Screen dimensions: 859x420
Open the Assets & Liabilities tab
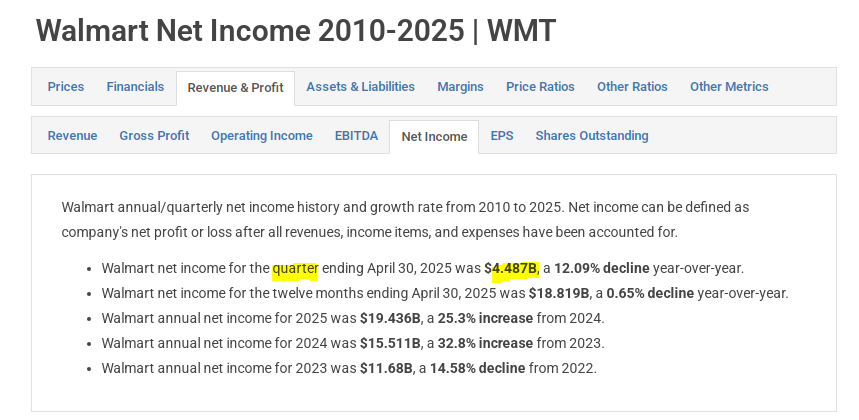(360, 87)
